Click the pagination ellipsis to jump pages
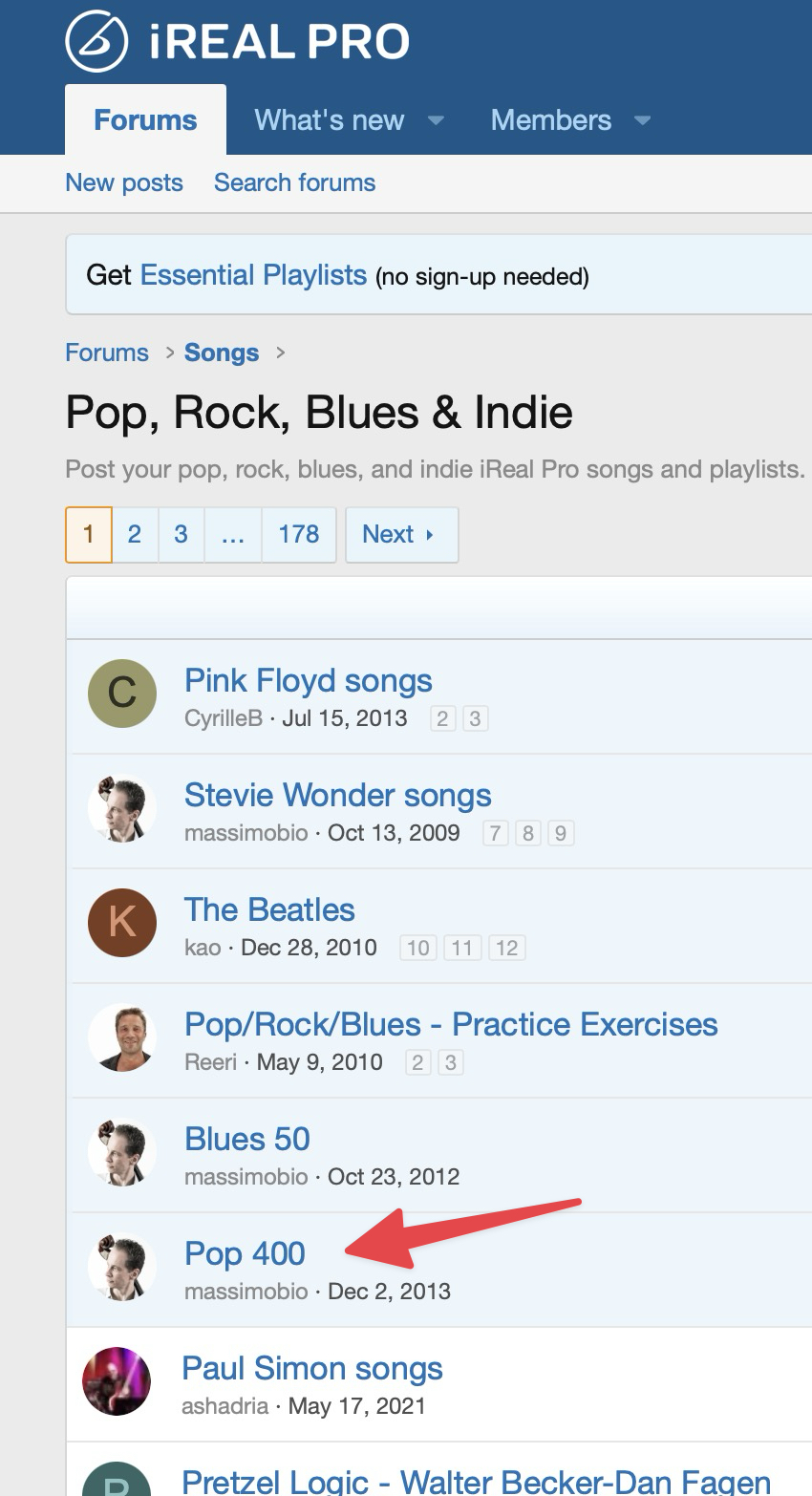The image size is (812, 1496). coord(232,535)
